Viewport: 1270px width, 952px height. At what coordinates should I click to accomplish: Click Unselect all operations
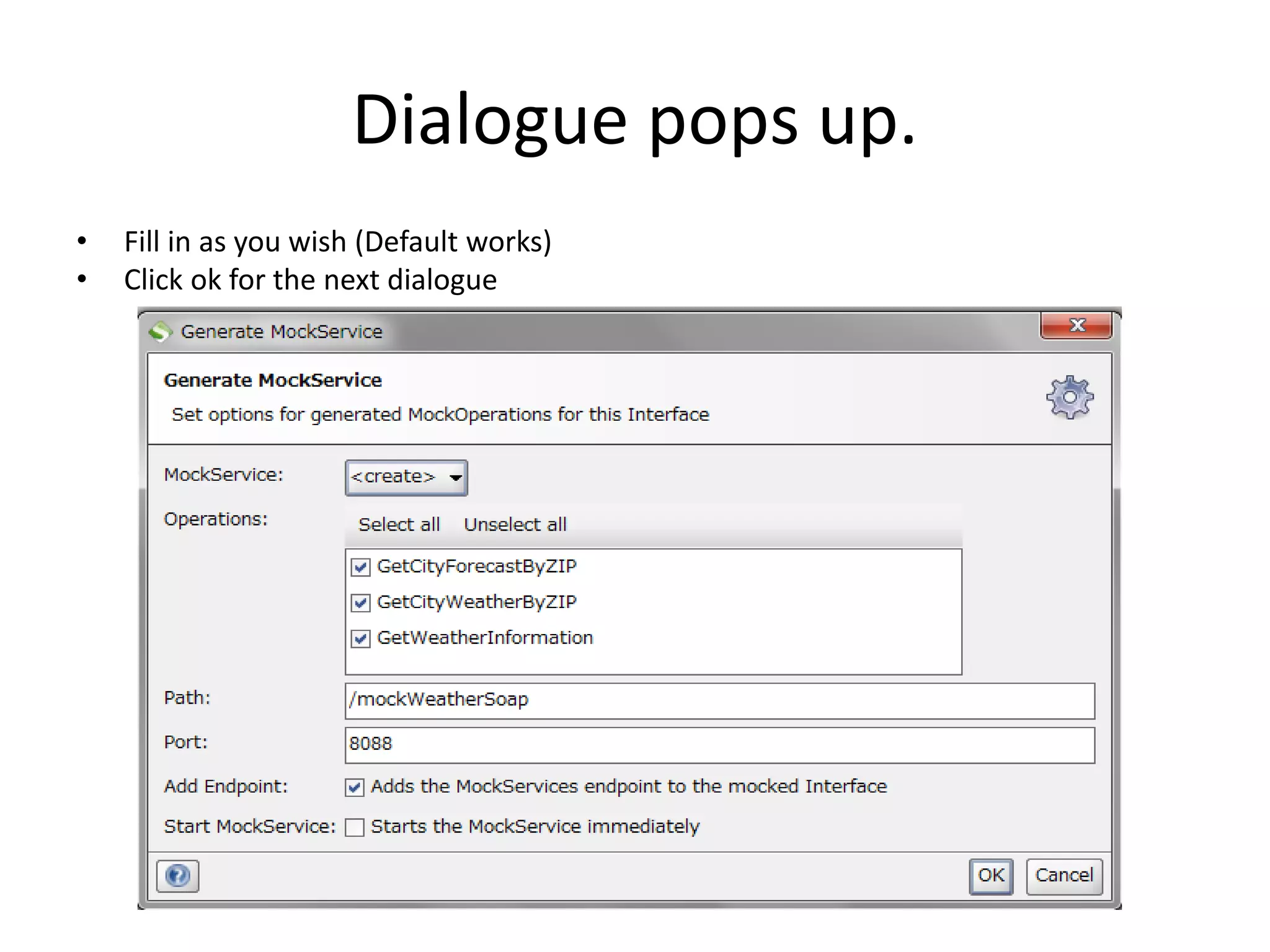[x=515, y=525]
